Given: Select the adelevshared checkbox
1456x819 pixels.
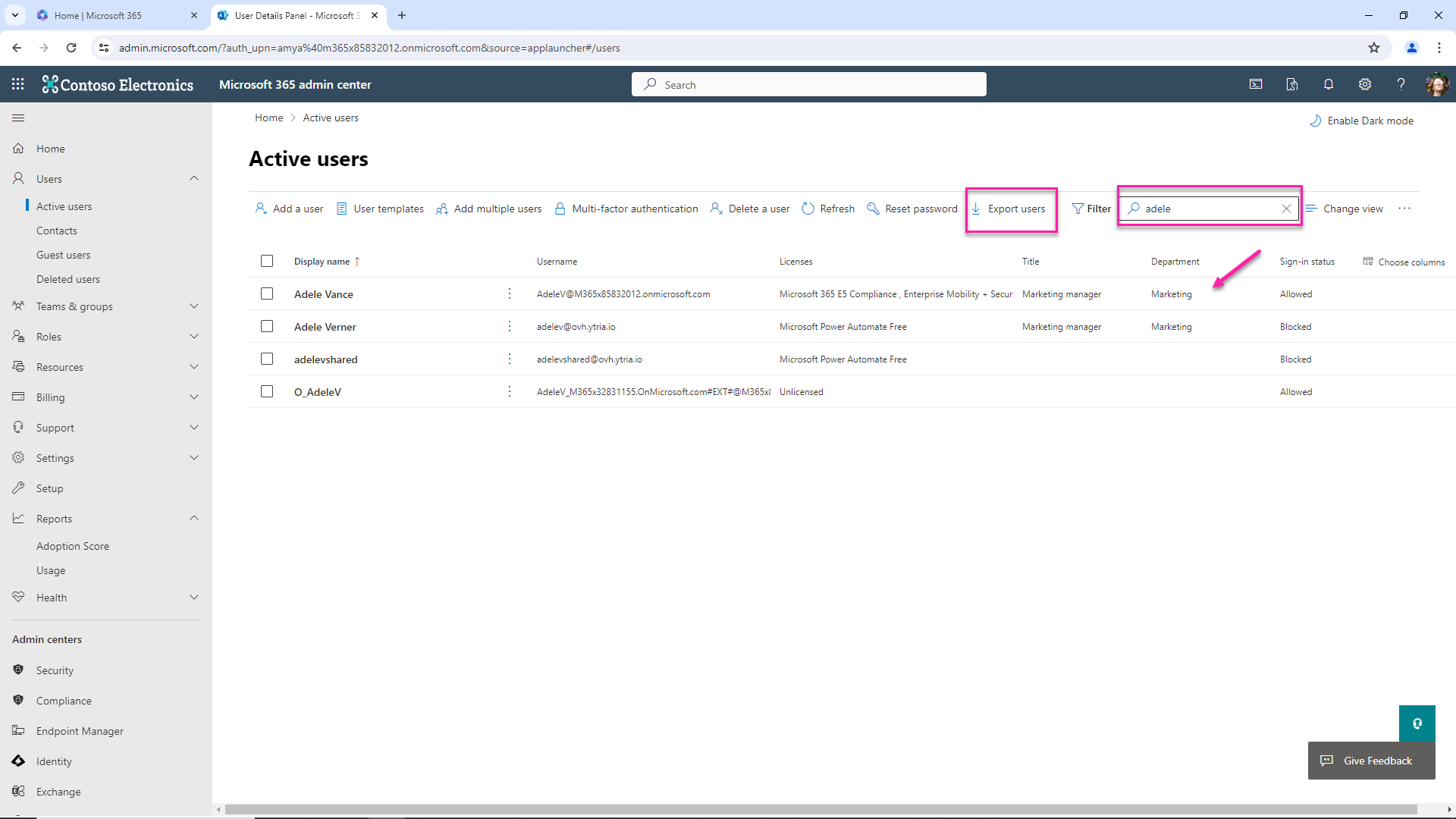Looking at the screenshot, I should pos(267,359).
